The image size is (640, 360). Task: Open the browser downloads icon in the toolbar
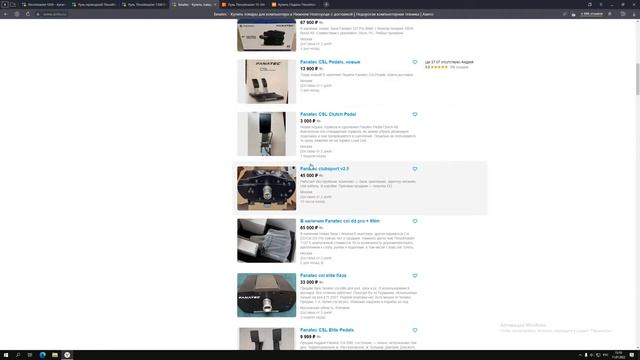634,14
